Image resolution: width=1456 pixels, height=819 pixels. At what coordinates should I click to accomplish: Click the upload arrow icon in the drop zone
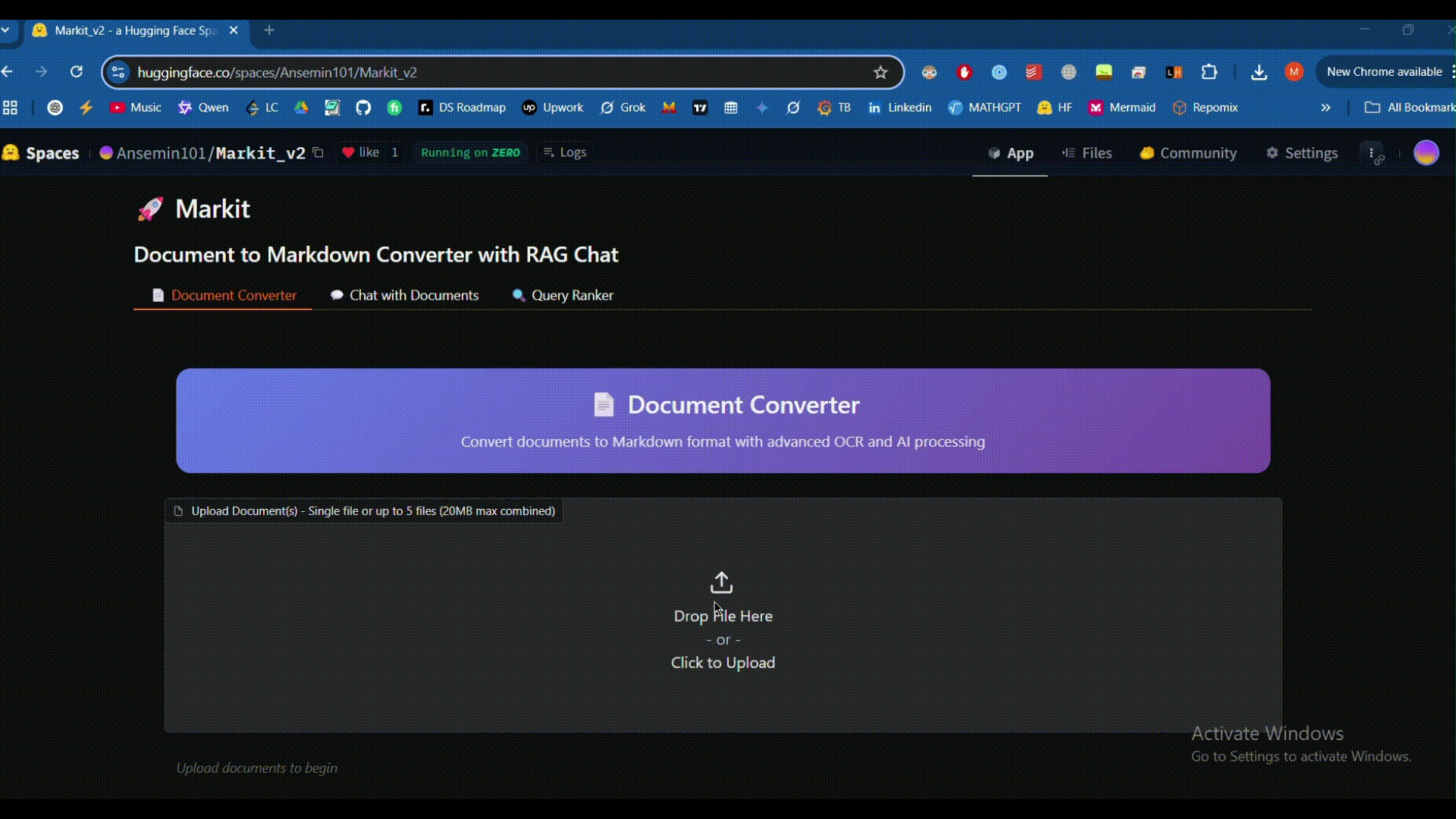point(721,582)
